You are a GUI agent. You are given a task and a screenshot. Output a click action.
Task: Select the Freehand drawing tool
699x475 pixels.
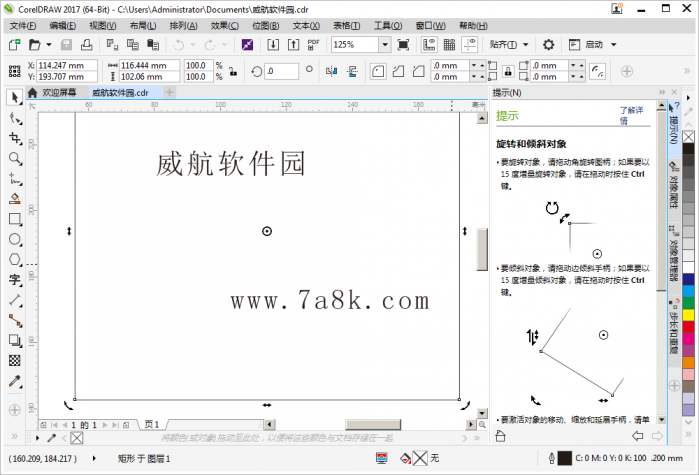[15, 179]
